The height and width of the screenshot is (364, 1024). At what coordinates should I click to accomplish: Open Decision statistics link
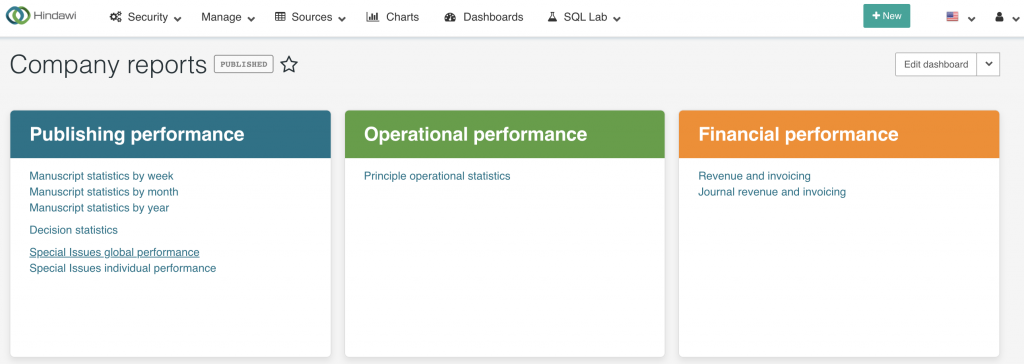click(x=73, y=230)
